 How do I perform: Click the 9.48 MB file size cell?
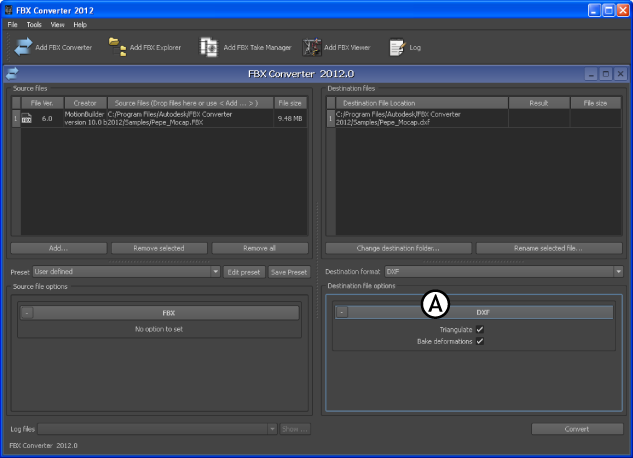290,118
